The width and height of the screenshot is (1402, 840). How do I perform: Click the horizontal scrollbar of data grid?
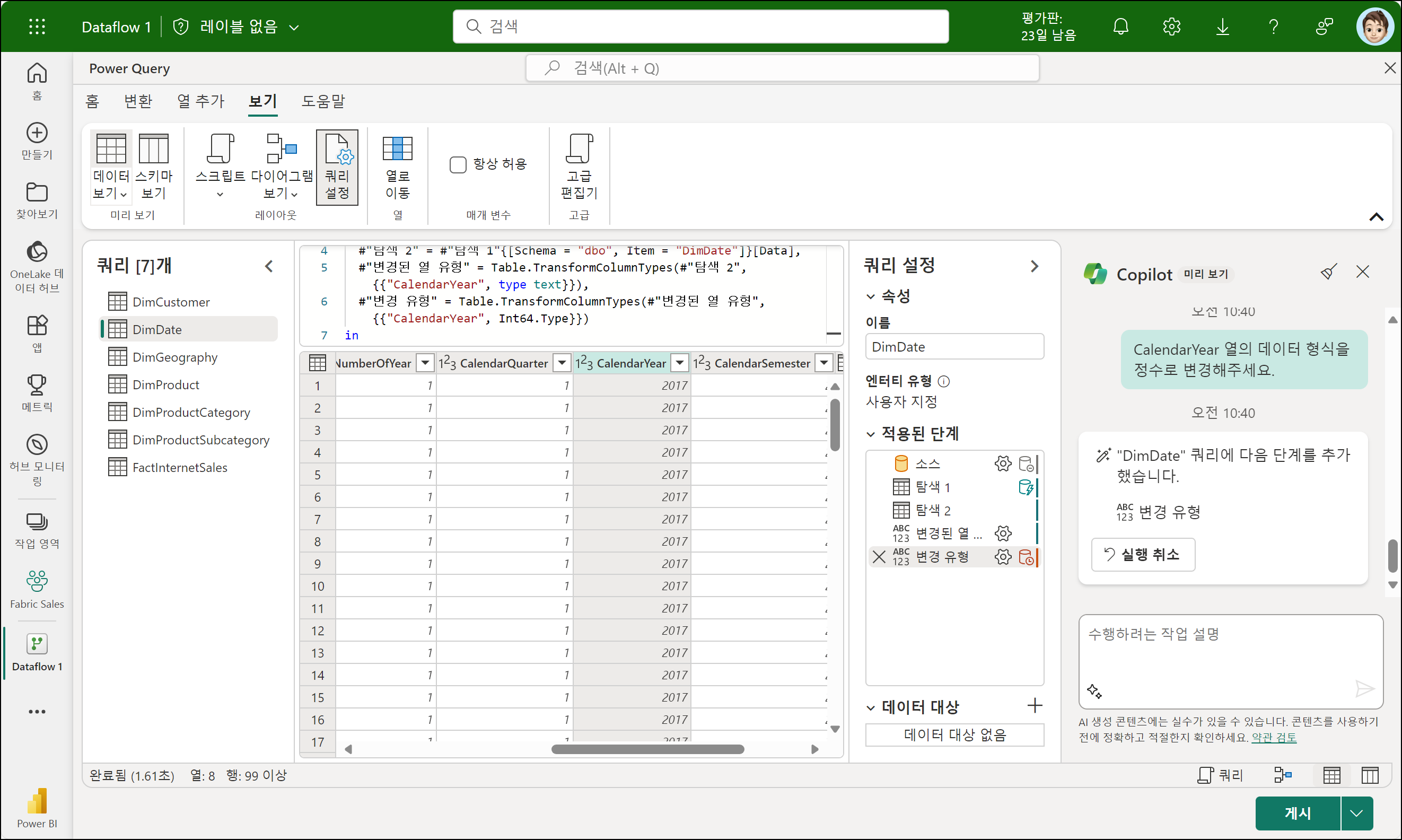(647, 749)
